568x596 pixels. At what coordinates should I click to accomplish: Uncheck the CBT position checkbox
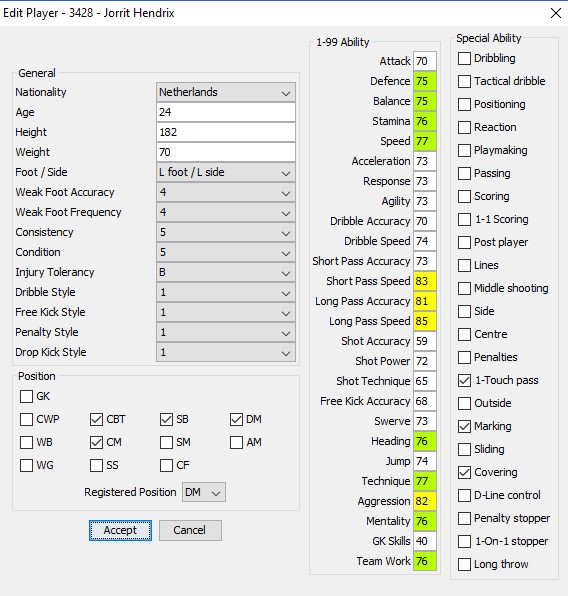97,419
